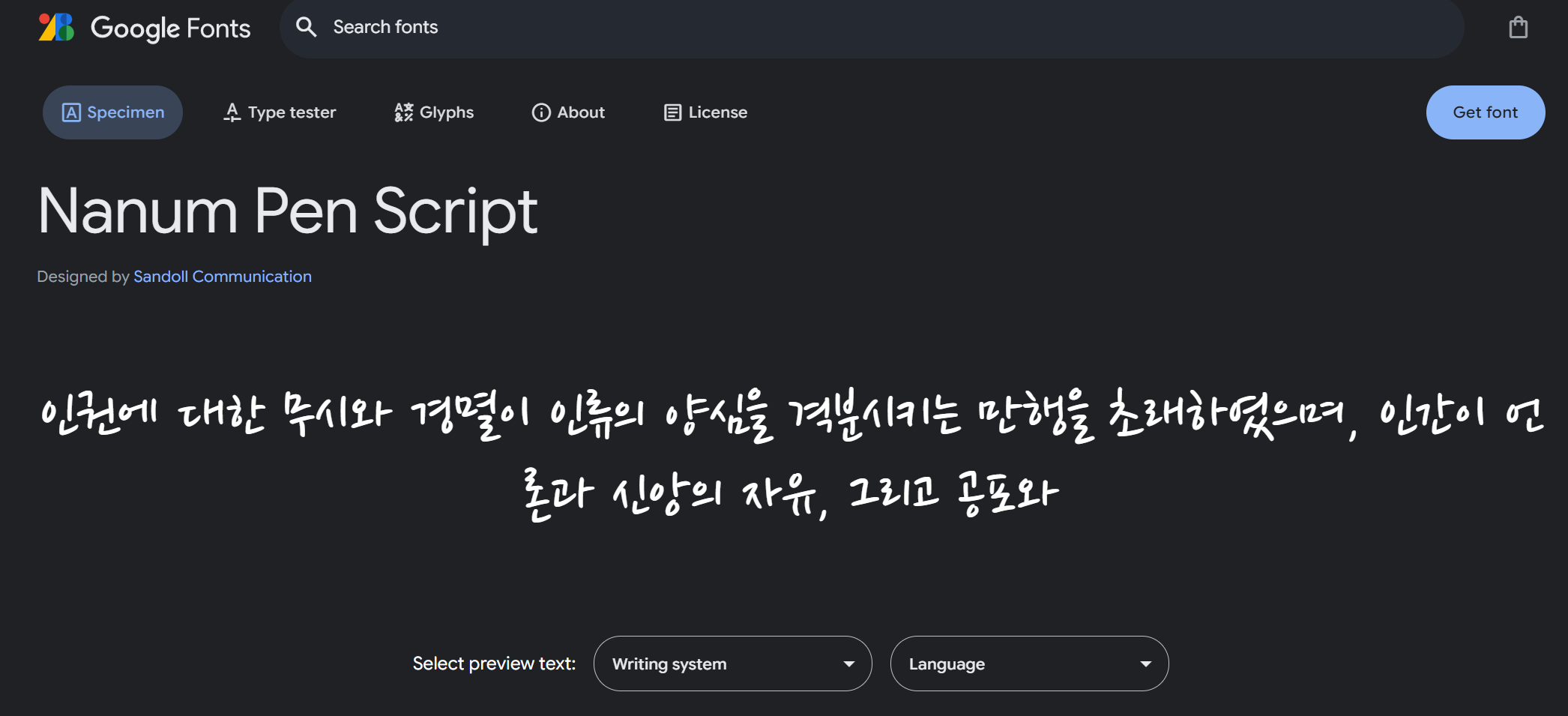Click the Specimen tab's letter A icon
This screenshot has height=716, width=1568.
tap(71, 112)
